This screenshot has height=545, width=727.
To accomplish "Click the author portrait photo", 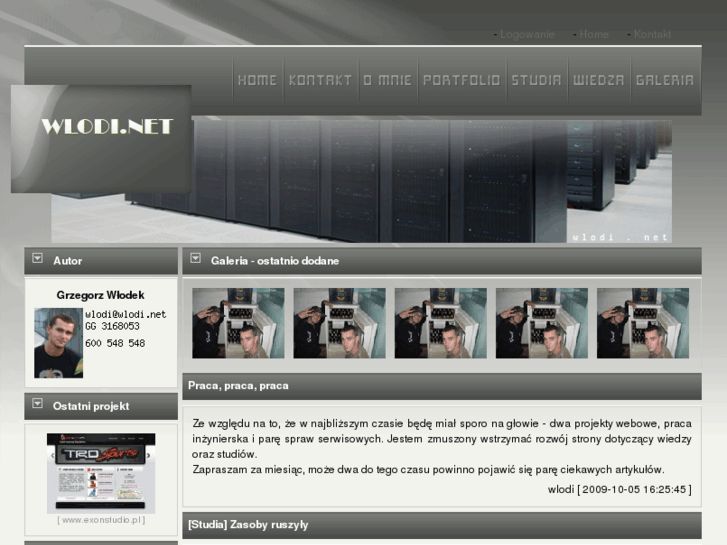I will (x=58, y=343).
